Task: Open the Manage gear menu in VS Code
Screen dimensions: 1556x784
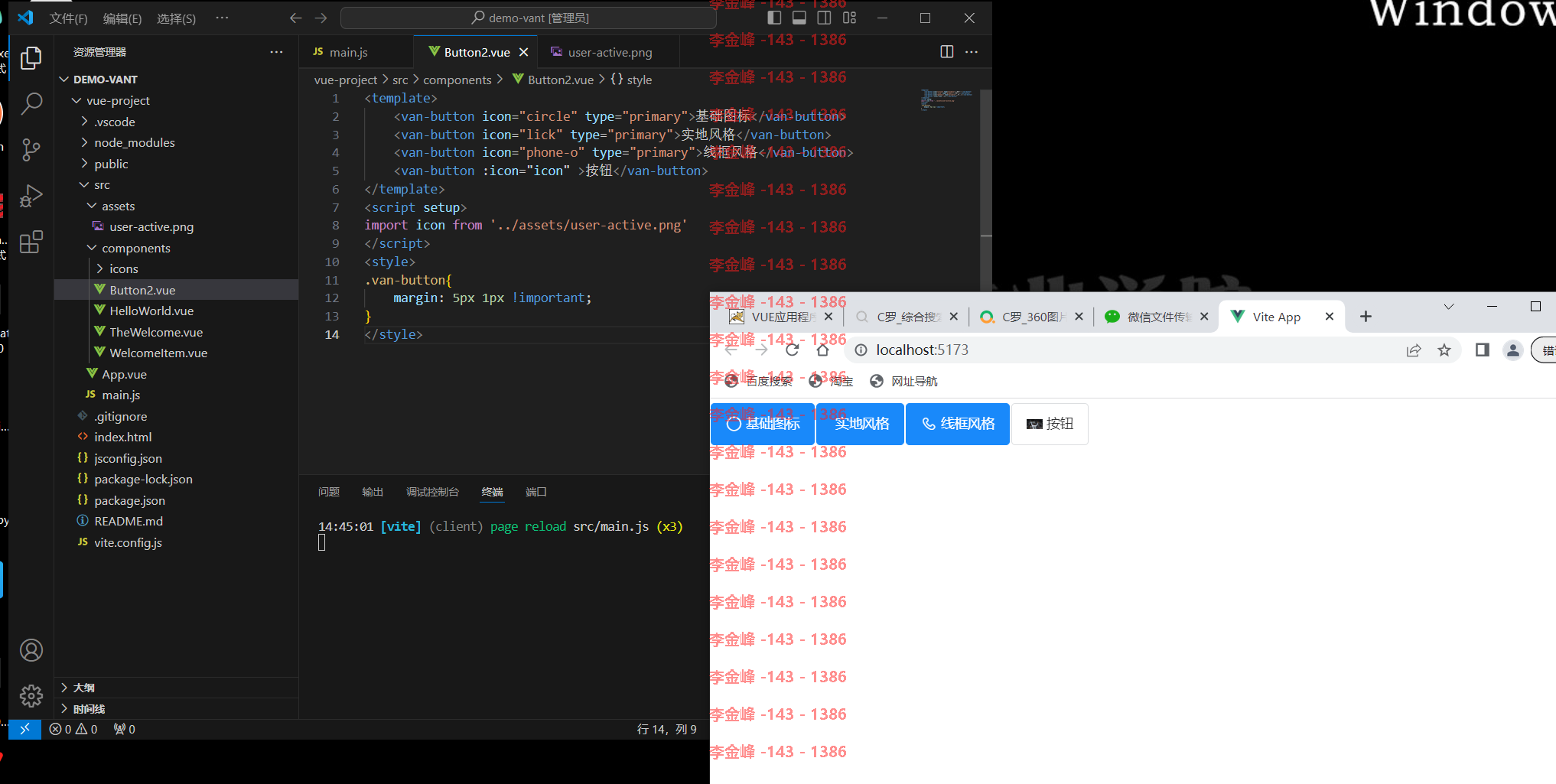Action: pos(31,695)
